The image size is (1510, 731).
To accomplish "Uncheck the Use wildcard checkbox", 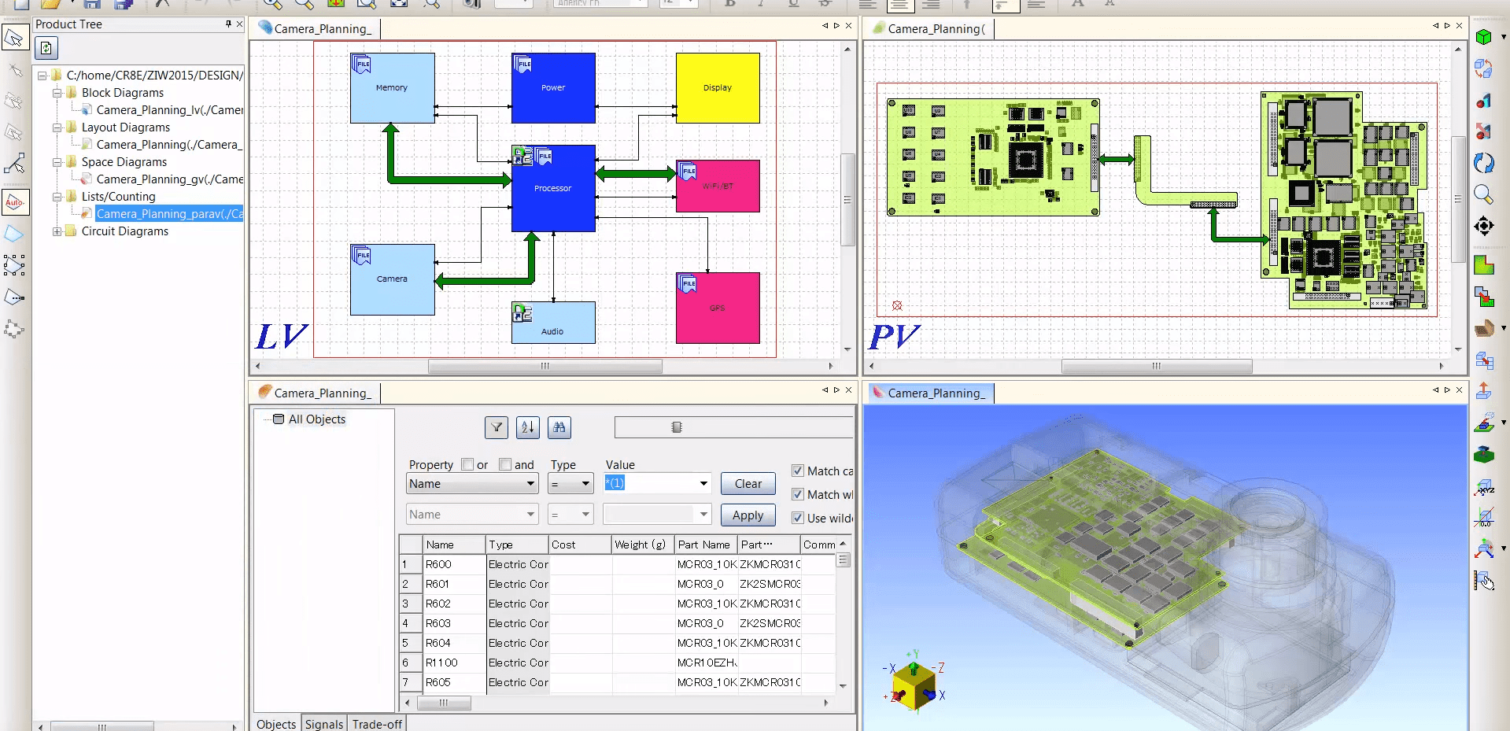I will tap(797, 518).
